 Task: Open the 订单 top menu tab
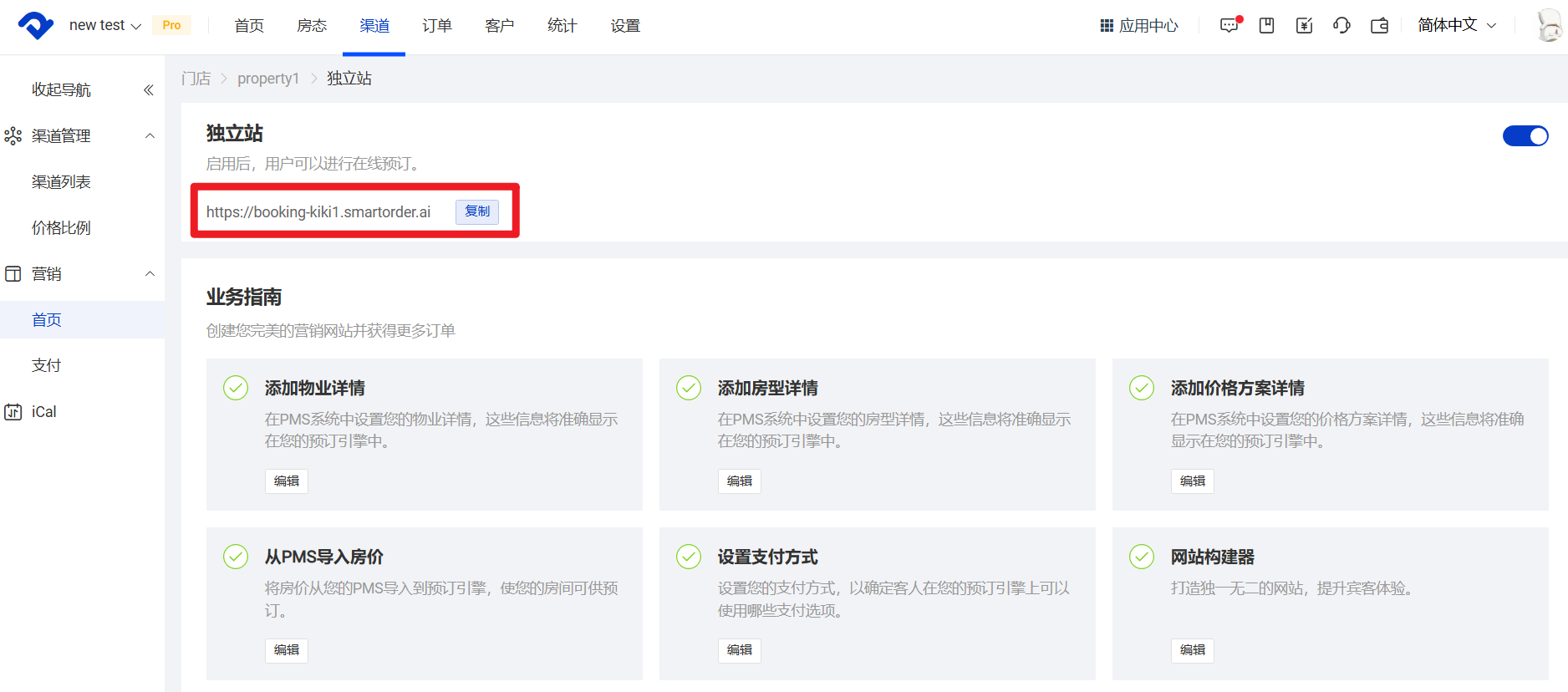click(437, 26)
